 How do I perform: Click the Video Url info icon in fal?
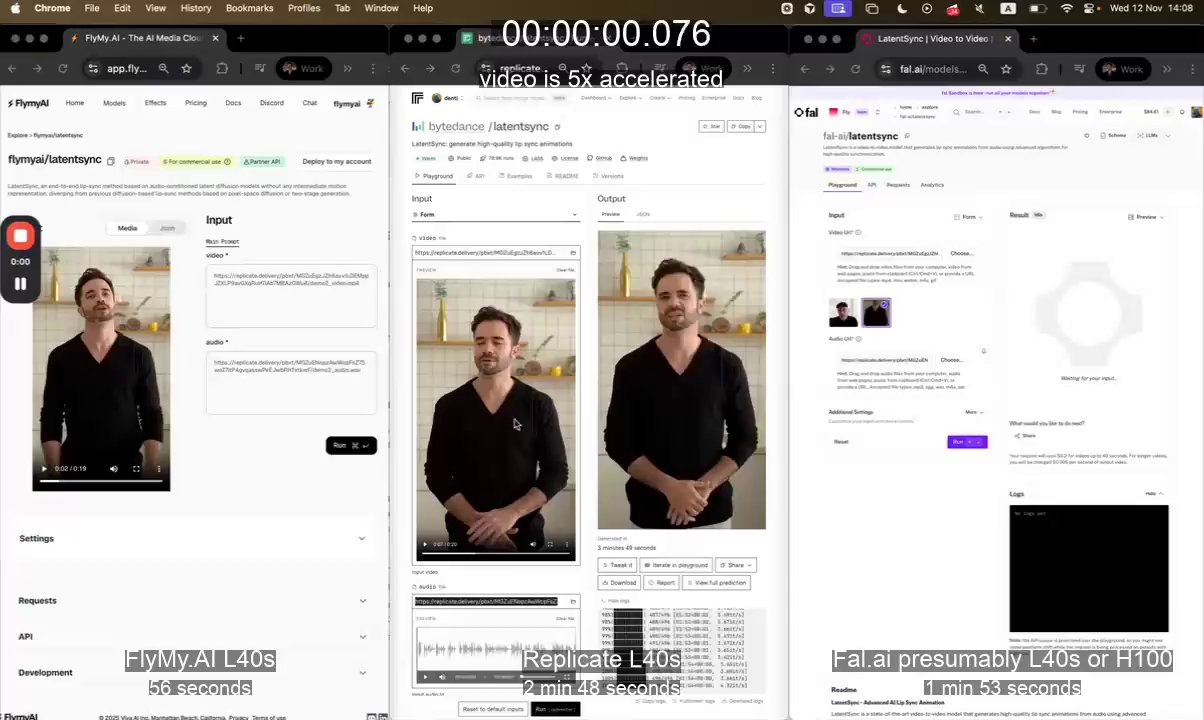click(858, 232)
